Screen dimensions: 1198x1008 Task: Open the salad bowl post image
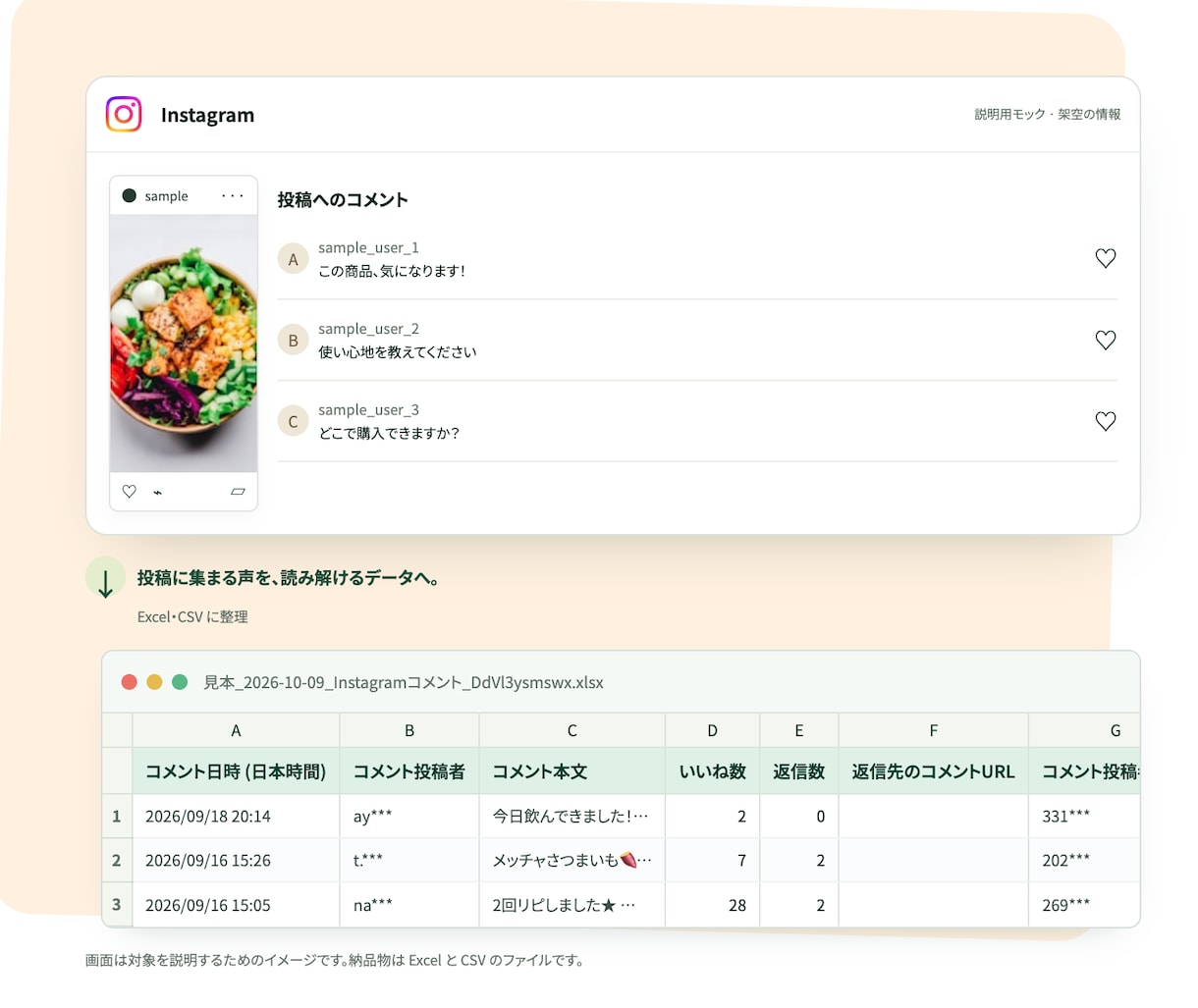tap(184, 344)
